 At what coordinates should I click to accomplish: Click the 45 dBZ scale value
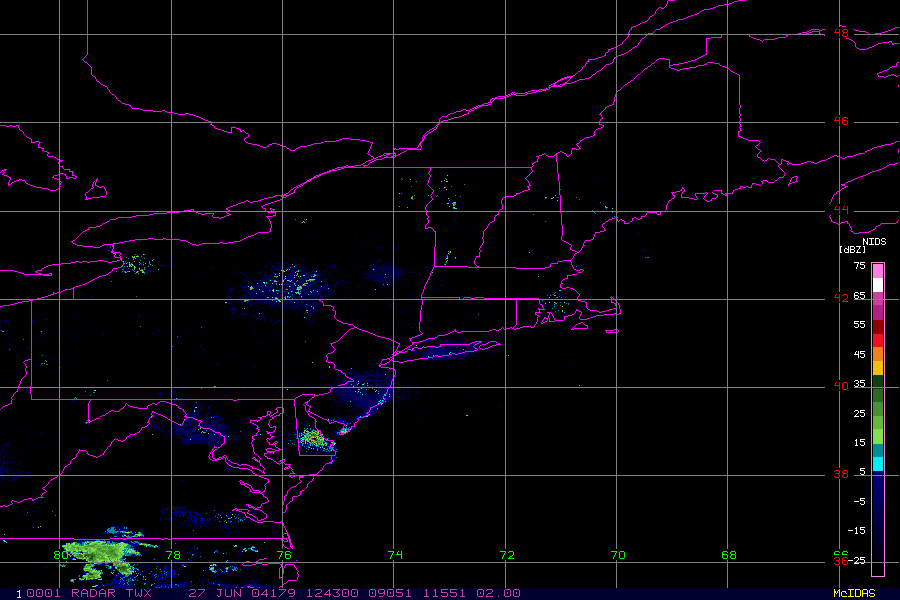[859, 354]
